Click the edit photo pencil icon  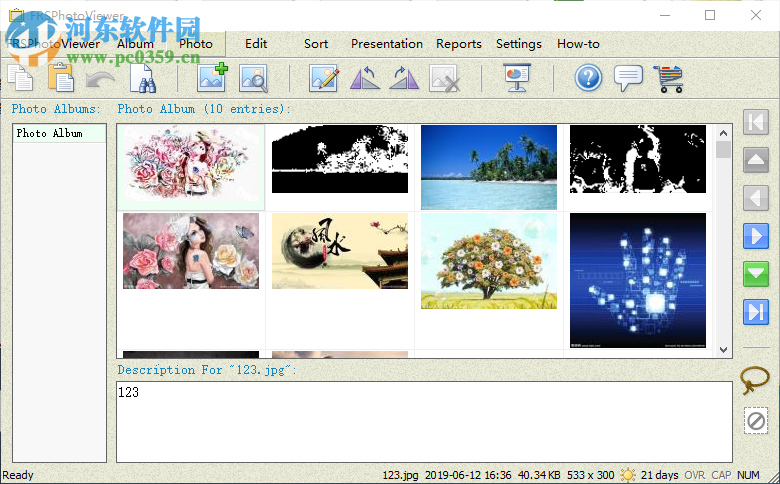click(x=324, y=79)
